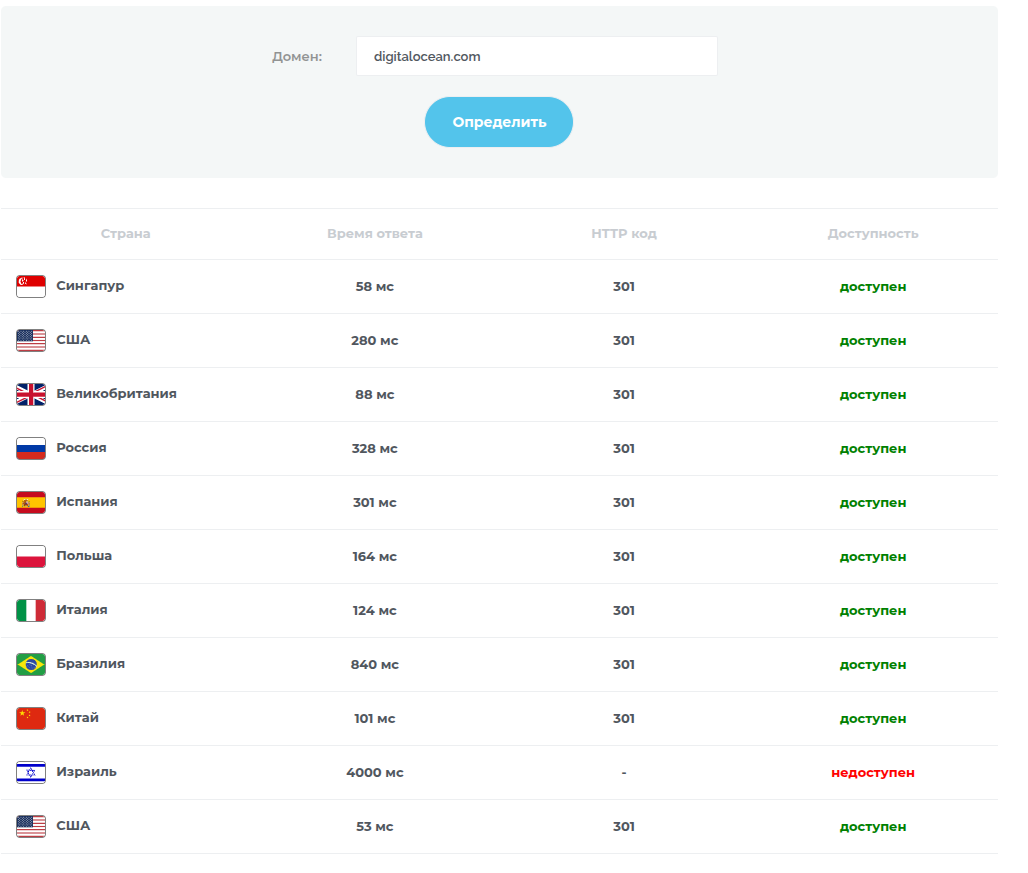Click the доступен status in Бразилия row
This screenshot has width=1028, height=873.
[x=873, y=664]
